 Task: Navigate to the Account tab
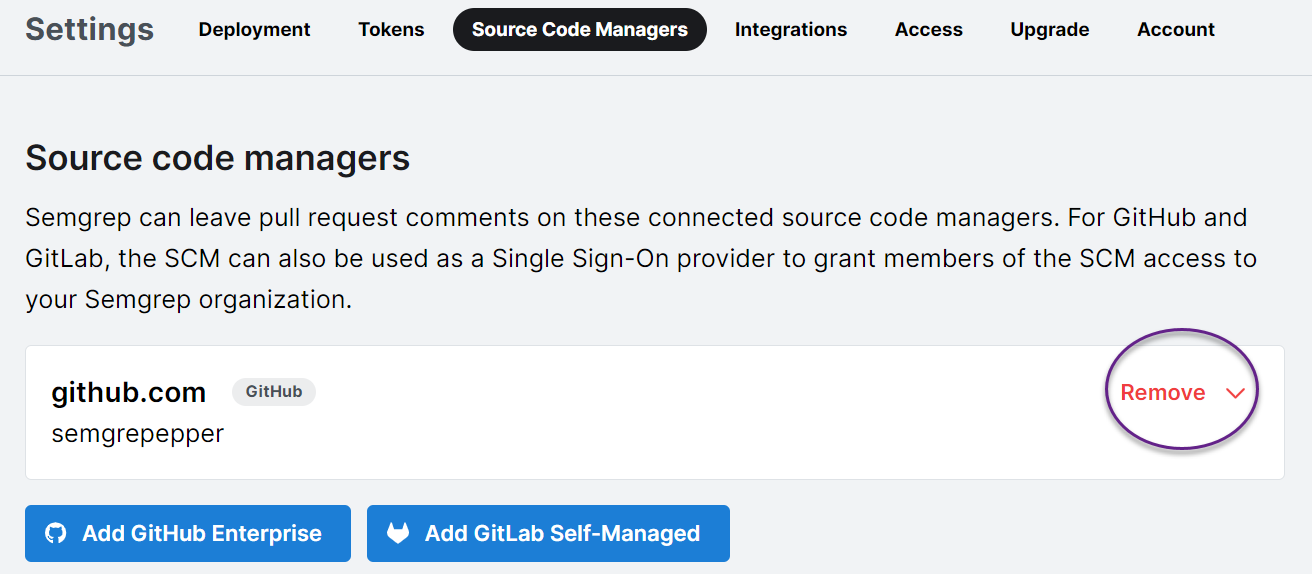pos(1175,30)
